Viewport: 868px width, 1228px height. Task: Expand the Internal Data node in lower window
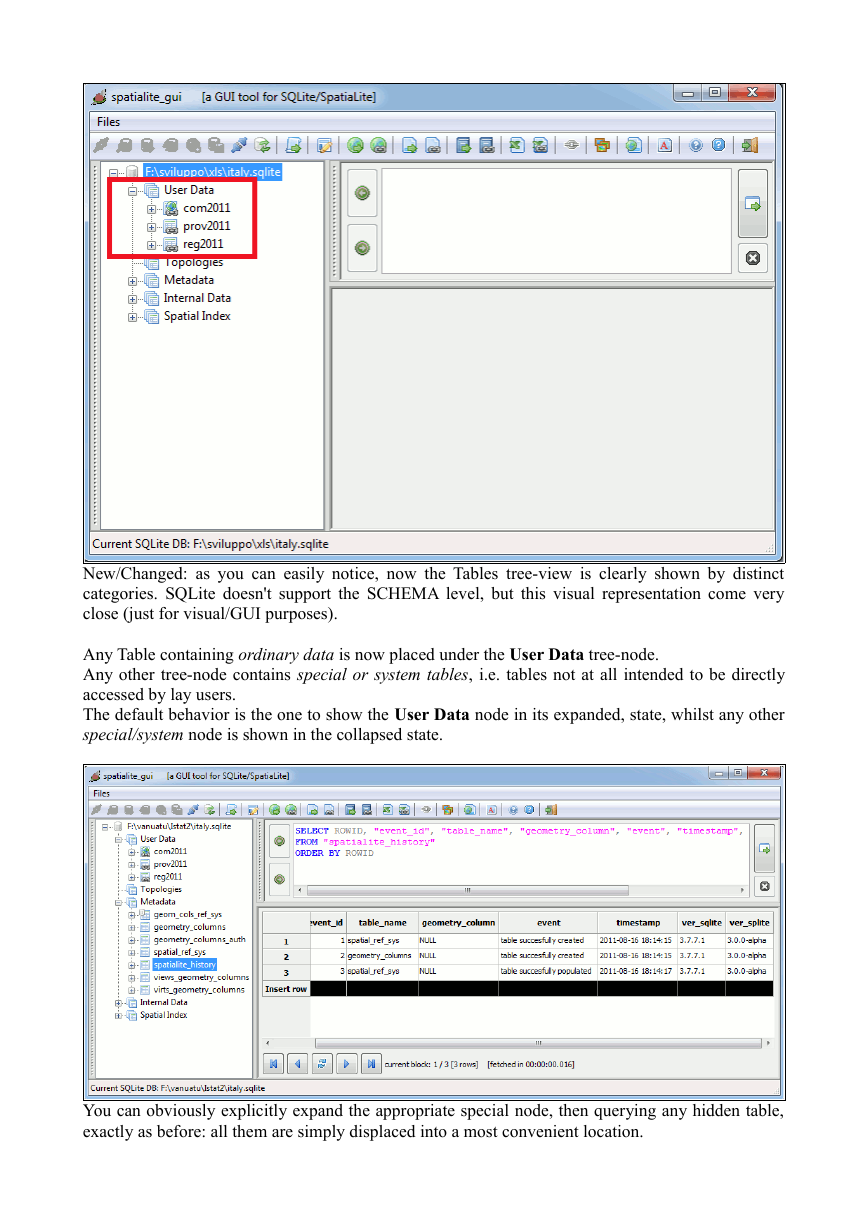click(x=118, y=1002)
